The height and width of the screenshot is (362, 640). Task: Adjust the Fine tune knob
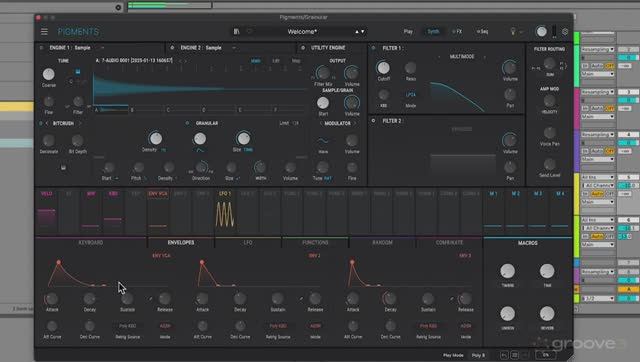coord(49,102)
